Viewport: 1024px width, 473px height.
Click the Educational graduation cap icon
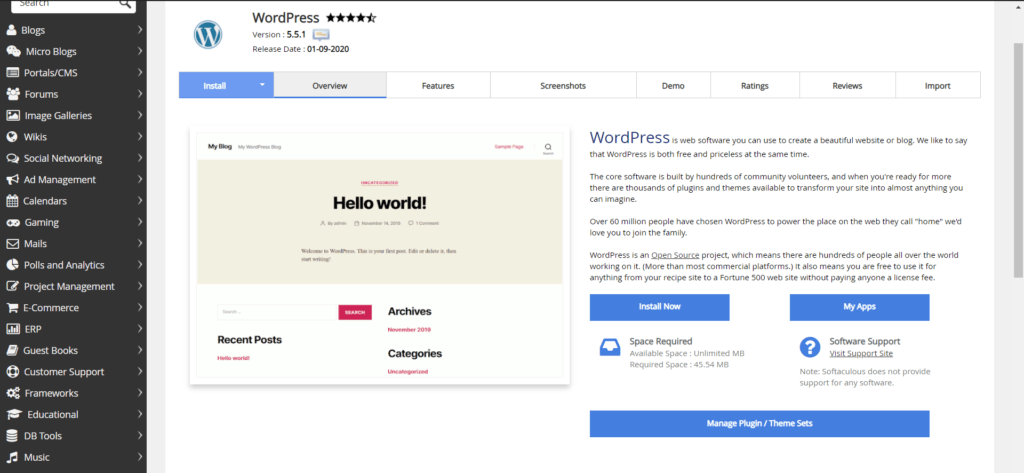click(14, 414)
